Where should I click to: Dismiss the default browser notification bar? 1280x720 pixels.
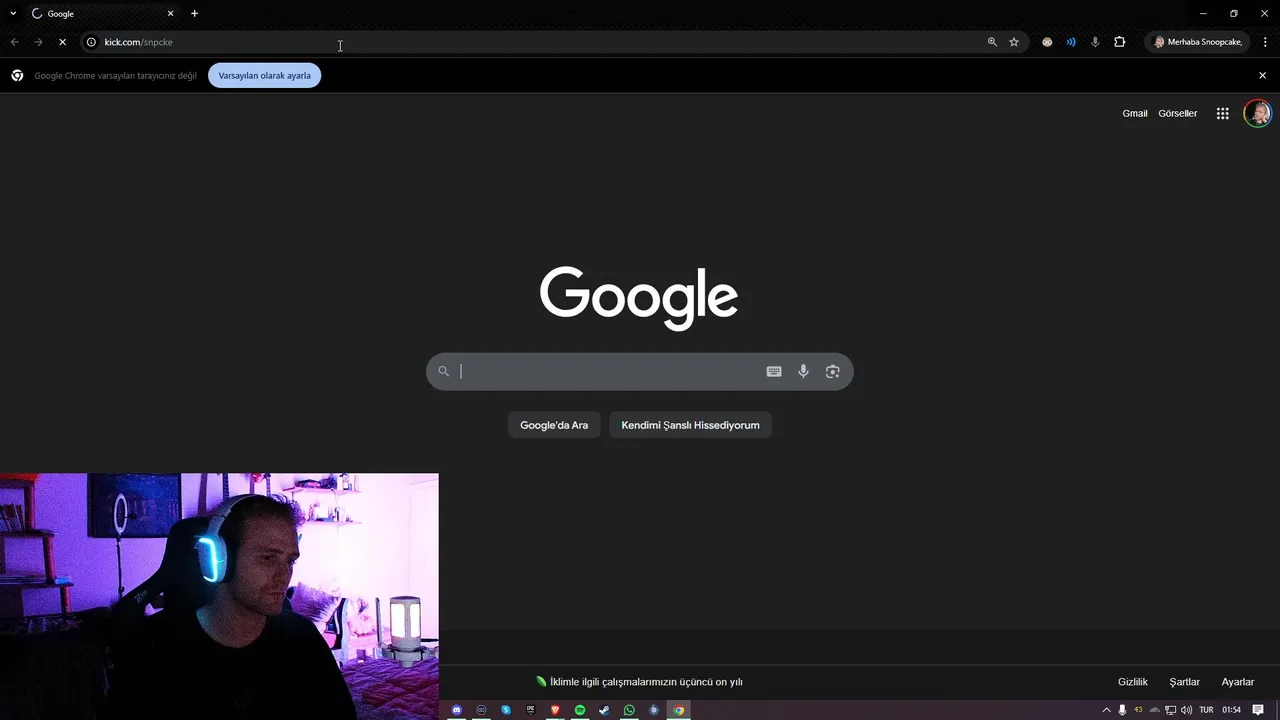click(x=1262, y=75)
